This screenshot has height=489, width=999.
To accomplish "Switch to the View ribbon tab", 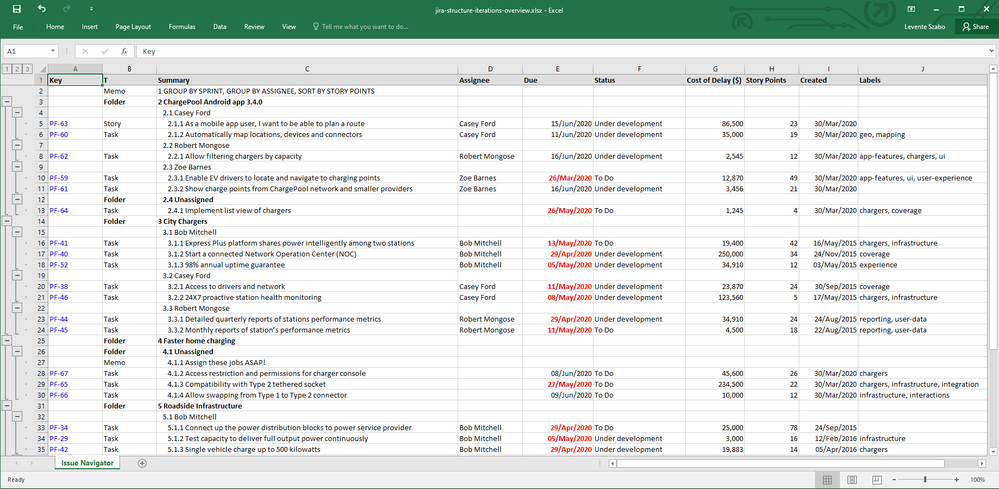I will click(x=289, y=27).
